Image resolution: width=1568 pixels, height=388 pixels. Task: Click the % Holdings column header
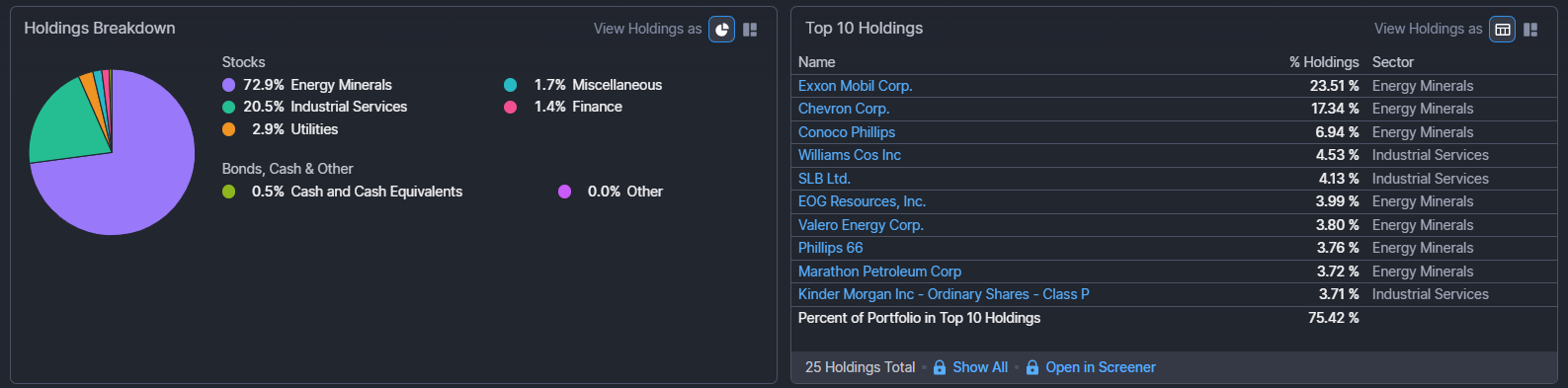click(1324, 62)
